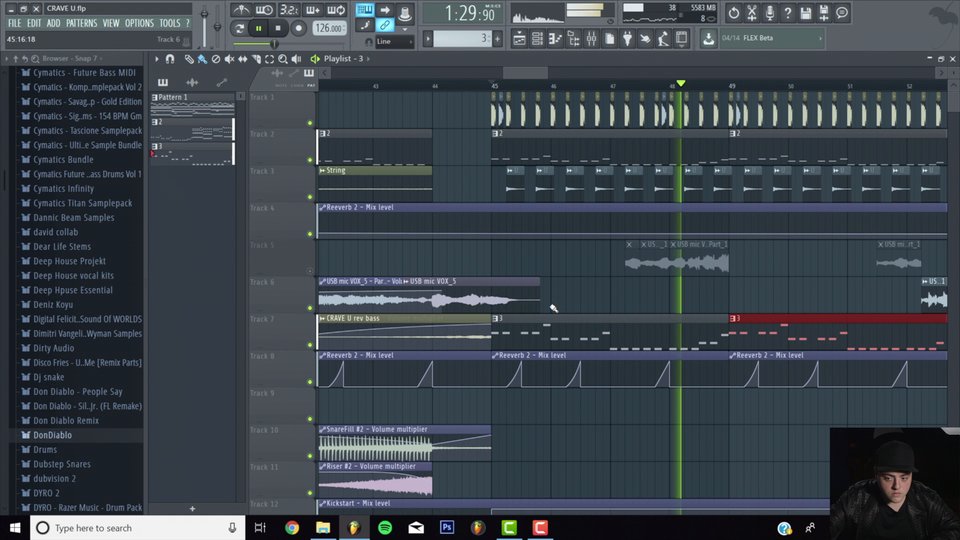Select the zoom tool in playlist toolbar
Image resolution: width=960 pixels, height=540 pixels.
coord(283,59)
